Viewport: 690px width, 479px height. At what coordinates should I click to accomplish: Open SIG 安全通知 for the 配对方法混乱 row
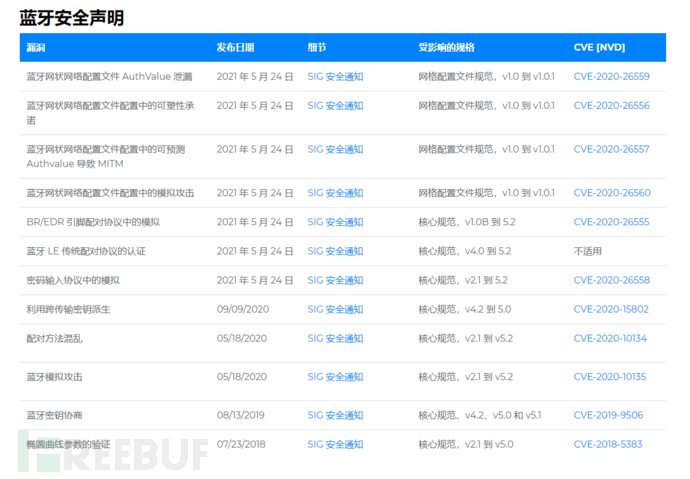pyautogui.click(x=335, y=338)
